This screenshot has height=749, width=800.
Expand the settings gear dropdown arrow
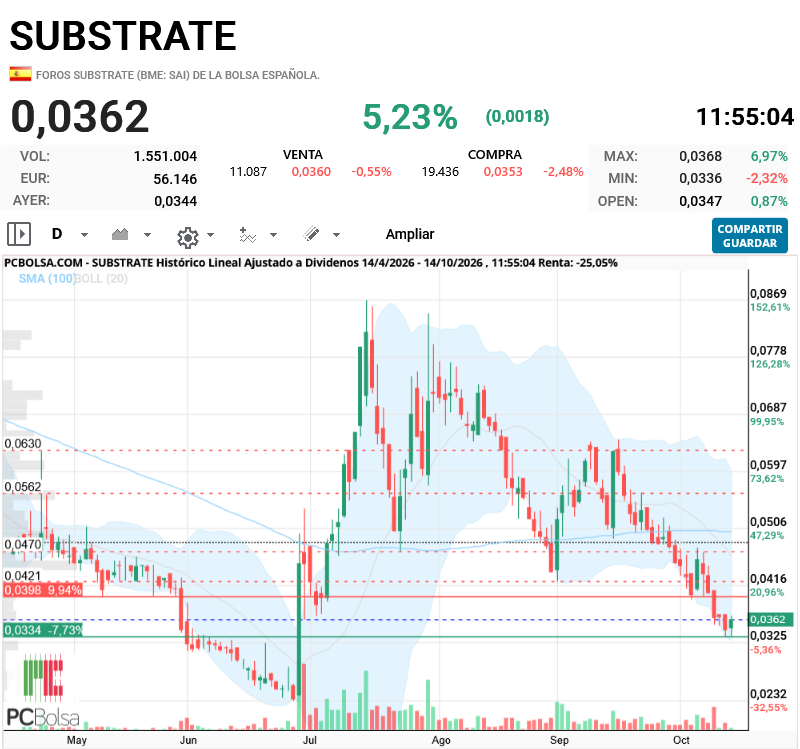point(210,235)
